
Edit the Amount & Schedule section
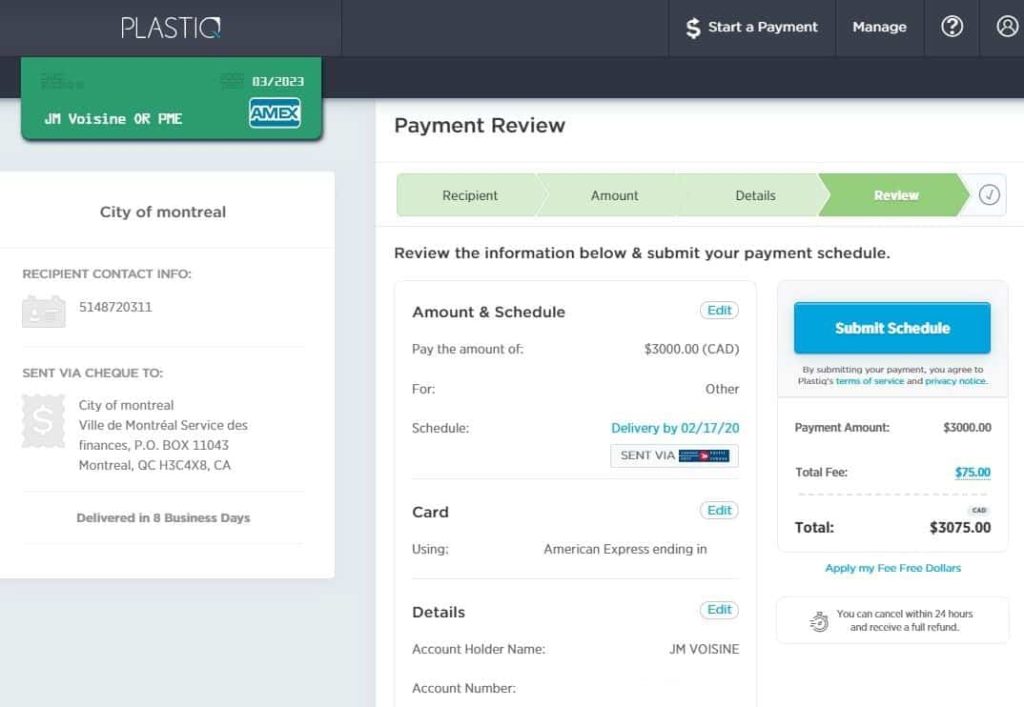[x=719, y=311]
